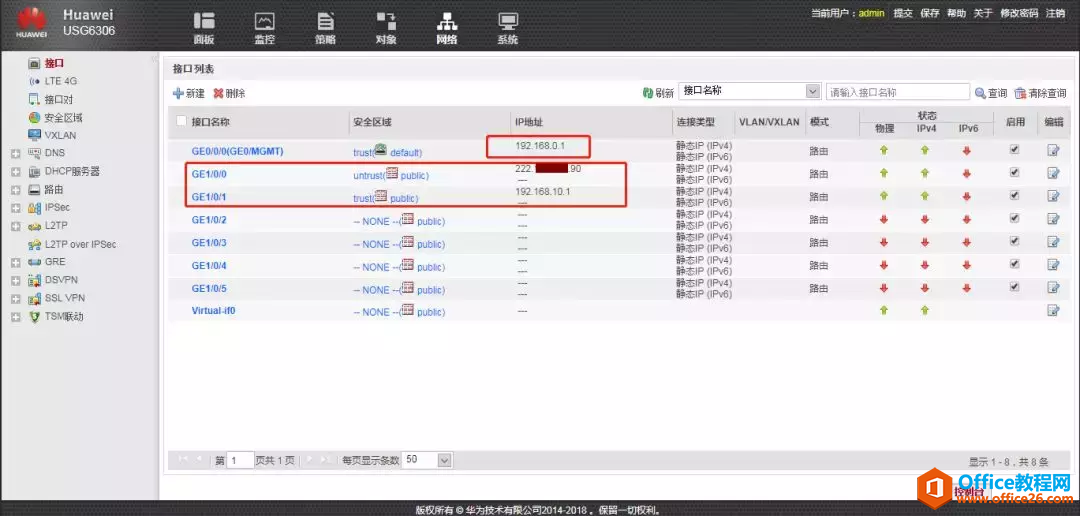Image resolution: width=1080 pixels, height=516 pixels.
Task: Click the edit icon for GE1/0/0
Action: tap(1053, 173)
